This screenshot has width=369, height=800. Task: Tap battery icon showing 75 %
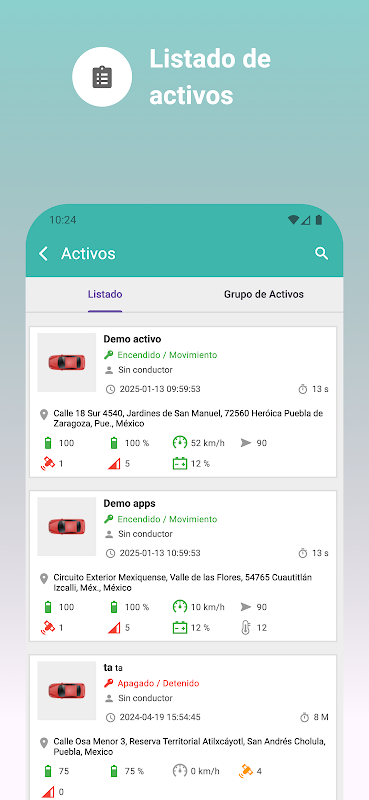tap(114, 771)
